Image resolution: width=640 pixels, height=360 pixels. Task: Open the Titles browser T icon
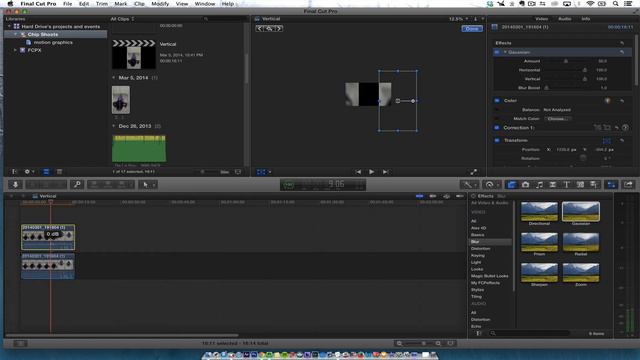(567, 185)
